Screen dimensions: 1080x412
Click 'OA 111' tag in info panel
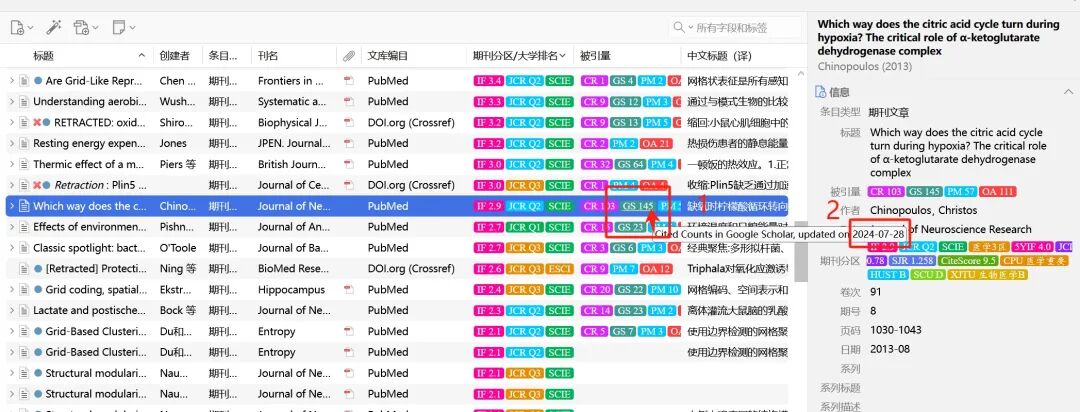pyautogui.click(x=999, y=192)
